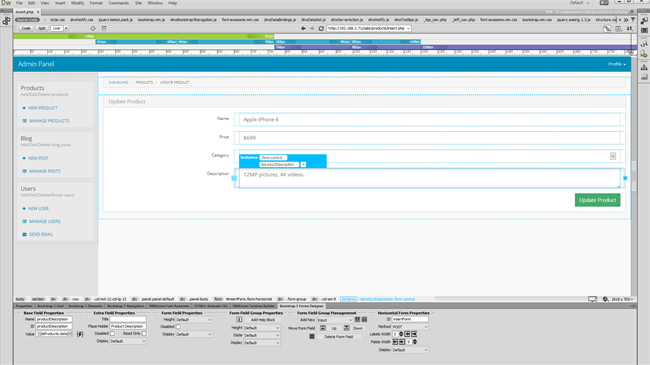
Task: Open the Bootstrap 3 Grid panel tab
Action: (51, 306)
